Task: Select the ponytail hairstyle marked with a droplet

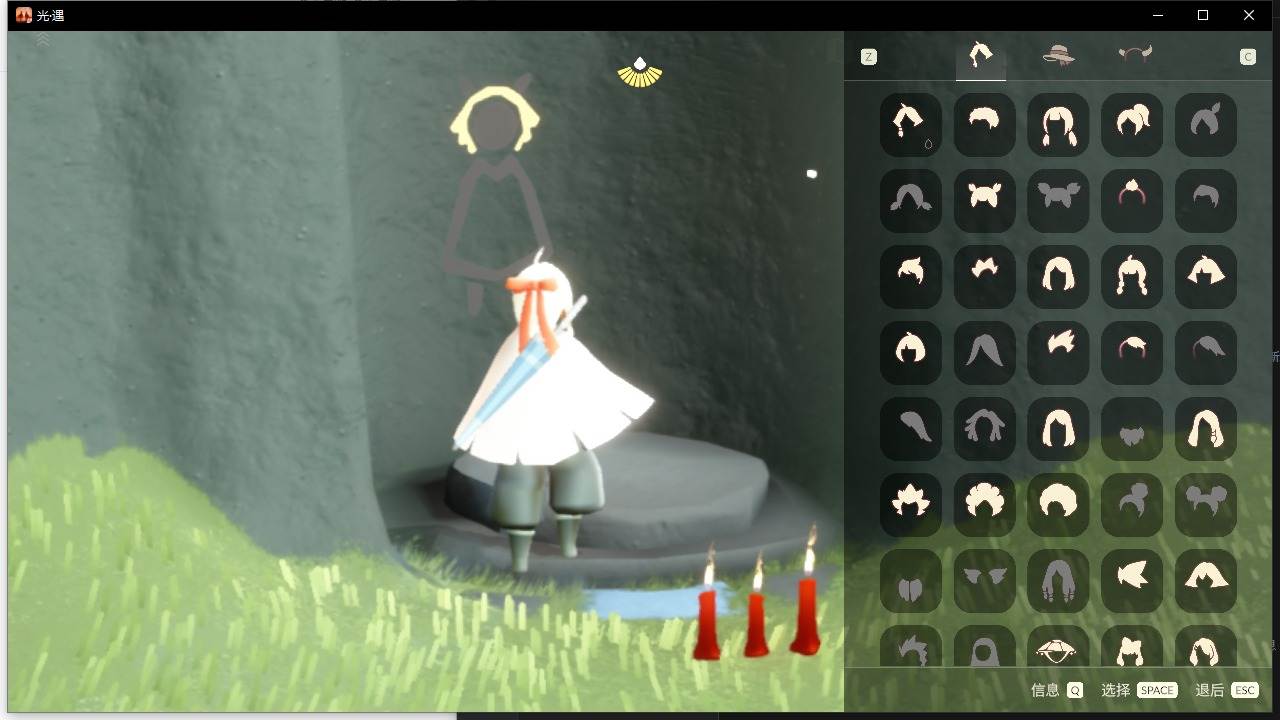Action: 911,125
